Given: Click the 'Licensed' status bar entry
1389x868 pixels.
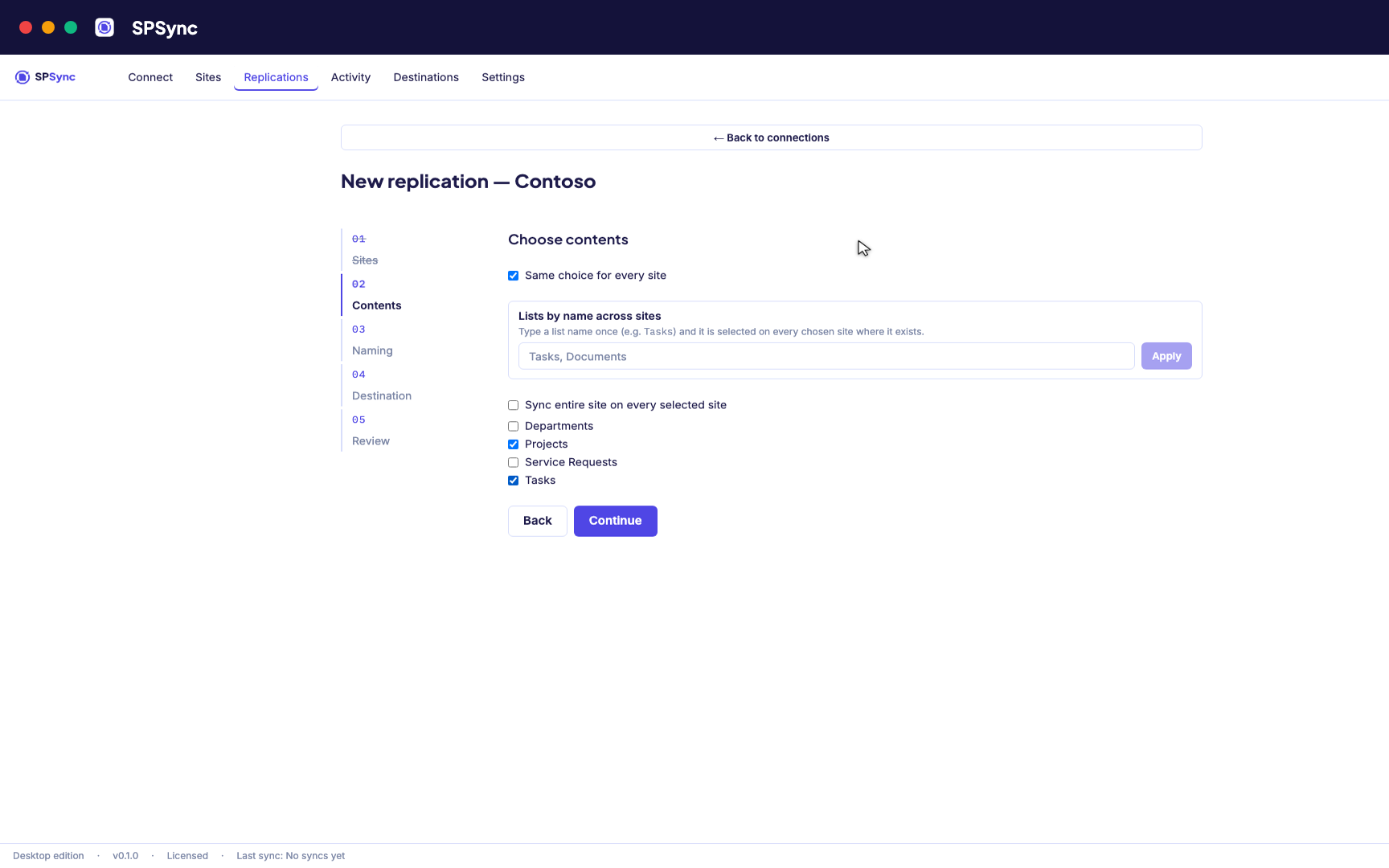Looking at the screenshot, I should coord(187,856).
